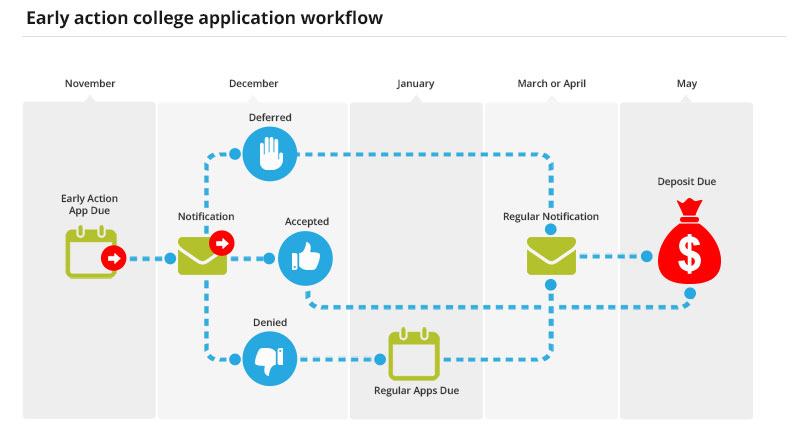This screenshot has width=800, height=438.
Task: Click the May column header
Action: tap(687, 84)
